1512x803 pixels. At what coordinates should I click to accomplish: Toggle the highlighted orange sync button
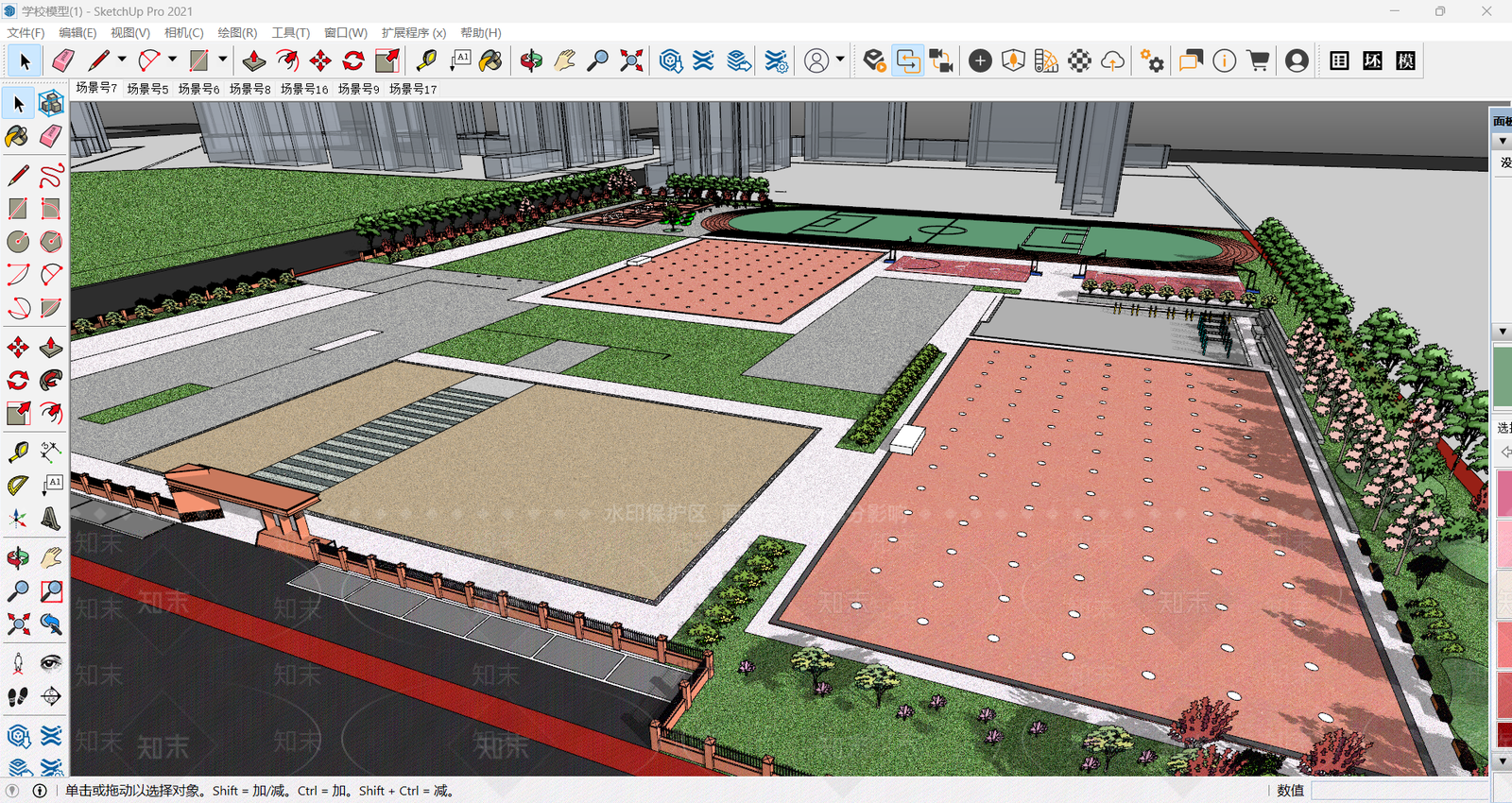click(908, 61)
